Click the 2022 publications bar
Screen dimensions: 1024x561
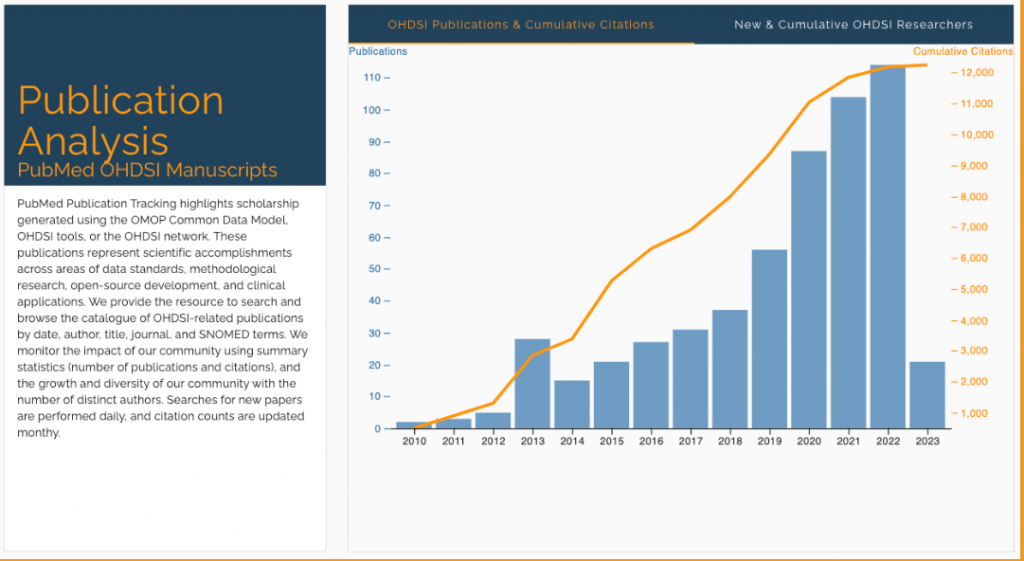point(888,250)
